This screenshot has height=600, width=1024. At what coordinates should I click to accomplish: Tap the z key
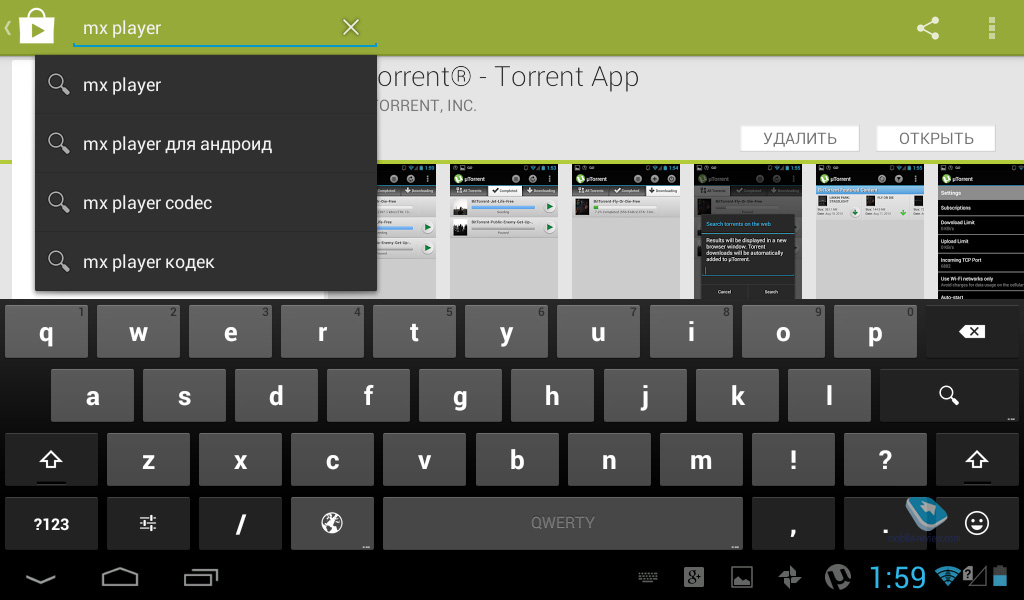[148, 460]
